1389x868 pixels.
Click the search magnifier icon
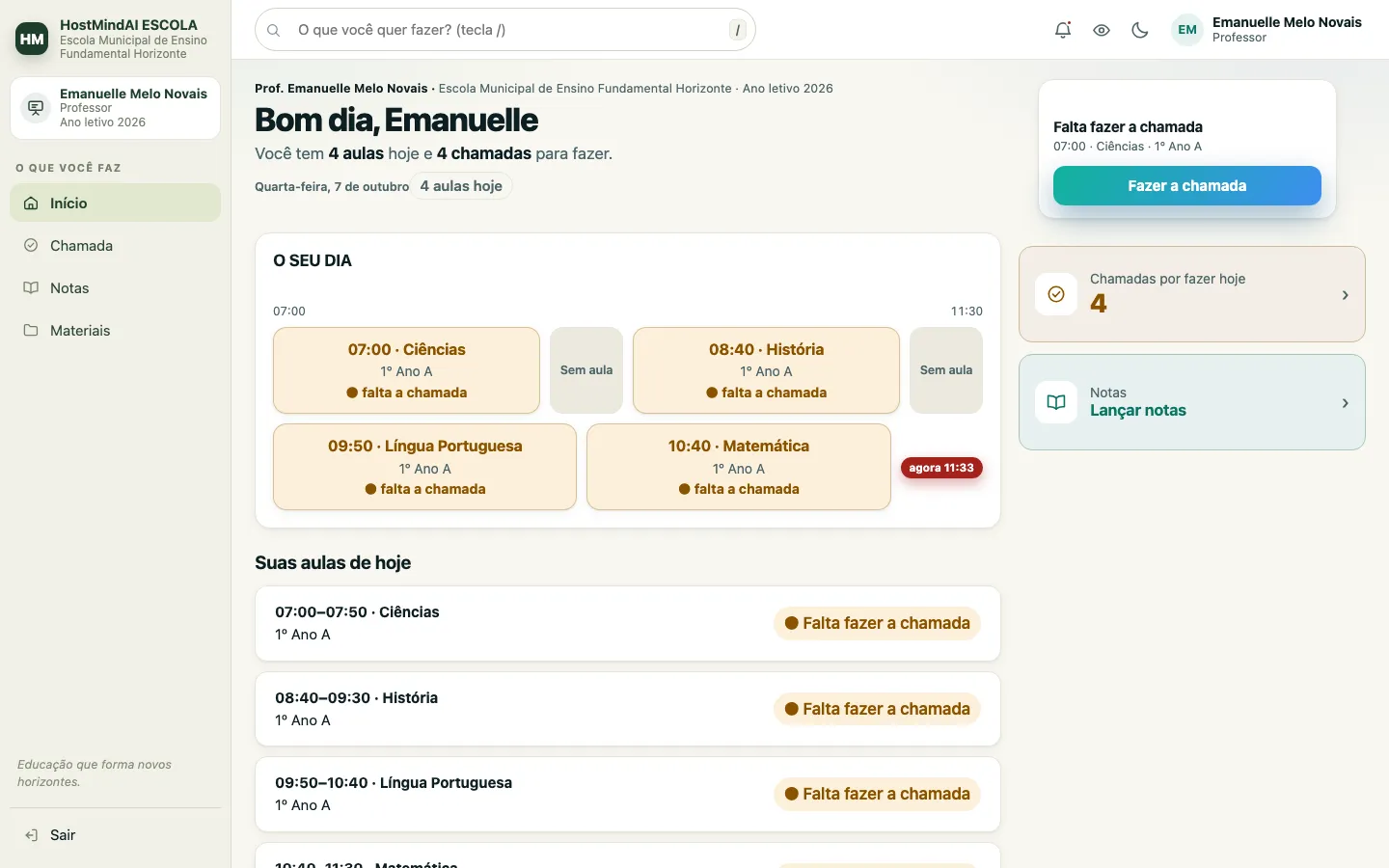[x=274, y=30]
